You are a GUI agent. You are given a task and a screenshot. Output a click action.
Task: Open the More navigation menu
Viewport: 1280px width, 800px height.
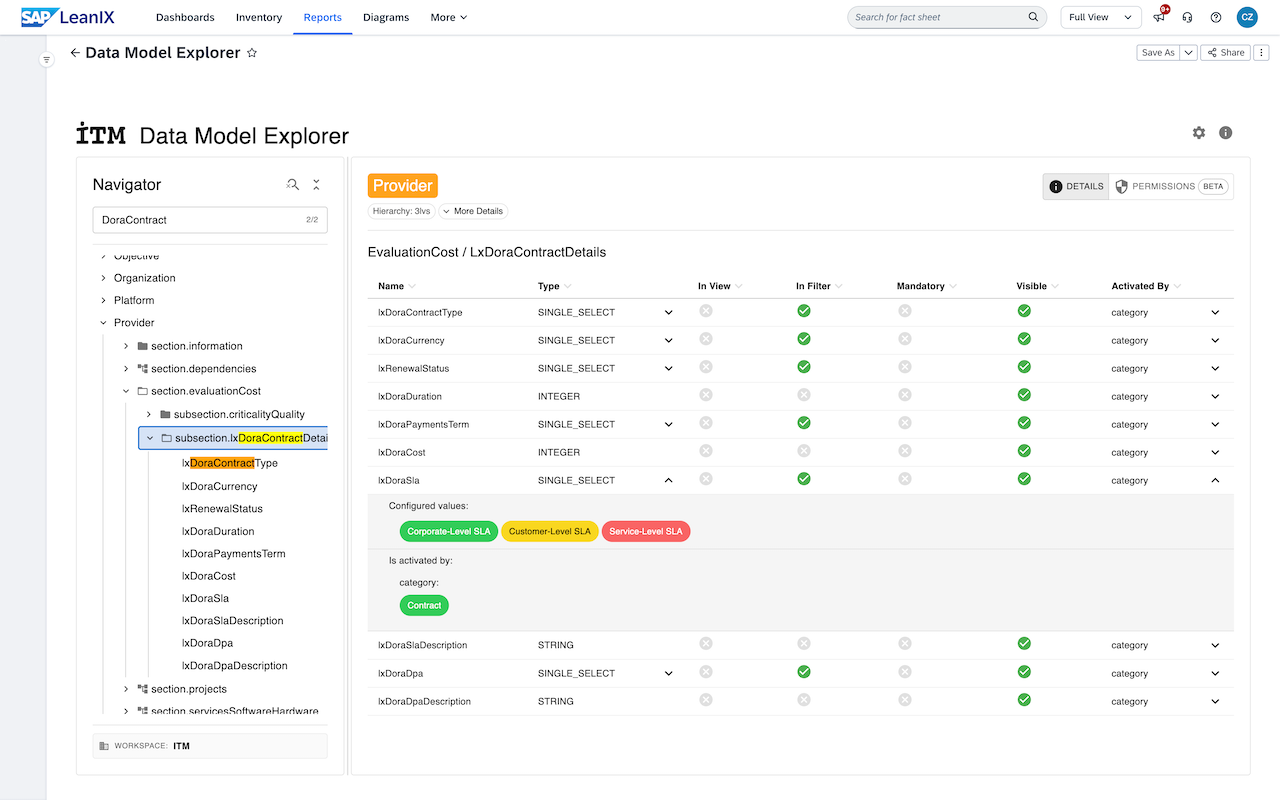tap(449, 17)
